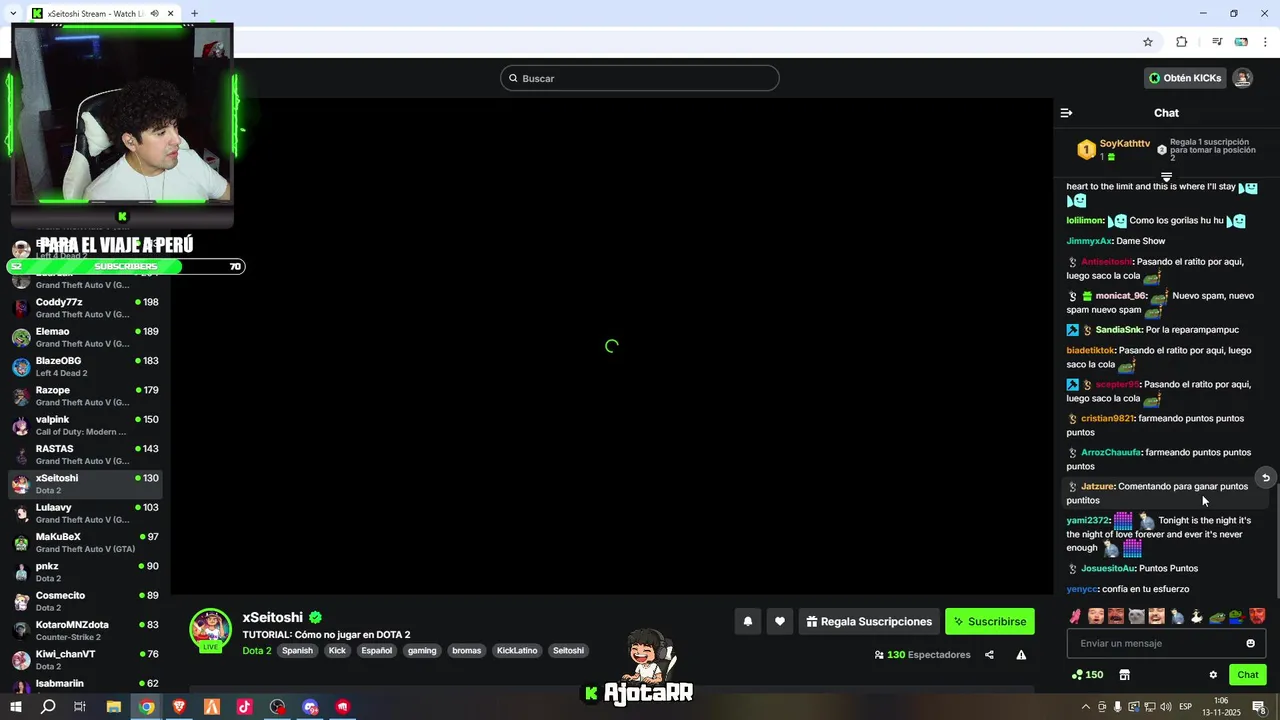The image size is (1280, 720).
Task: Show hidden system tray icons chevron
Action: 1086,707
